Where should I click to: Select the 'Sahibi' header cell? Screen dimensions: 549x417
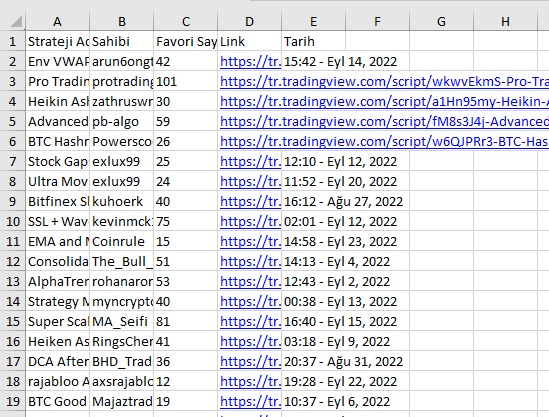(121, 42)
